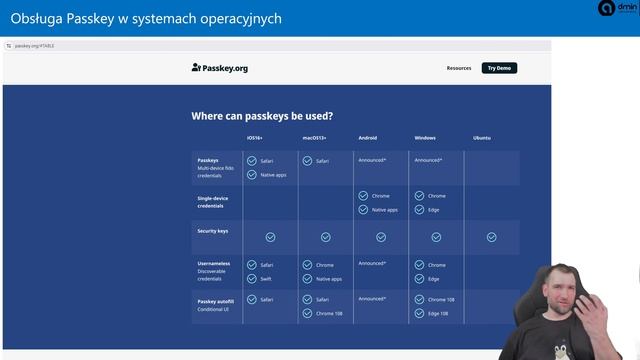The image size is (640, 360).
Task: Click Swift checkmark in Usernameless row under iOS16+
Action: pos(252,279)
